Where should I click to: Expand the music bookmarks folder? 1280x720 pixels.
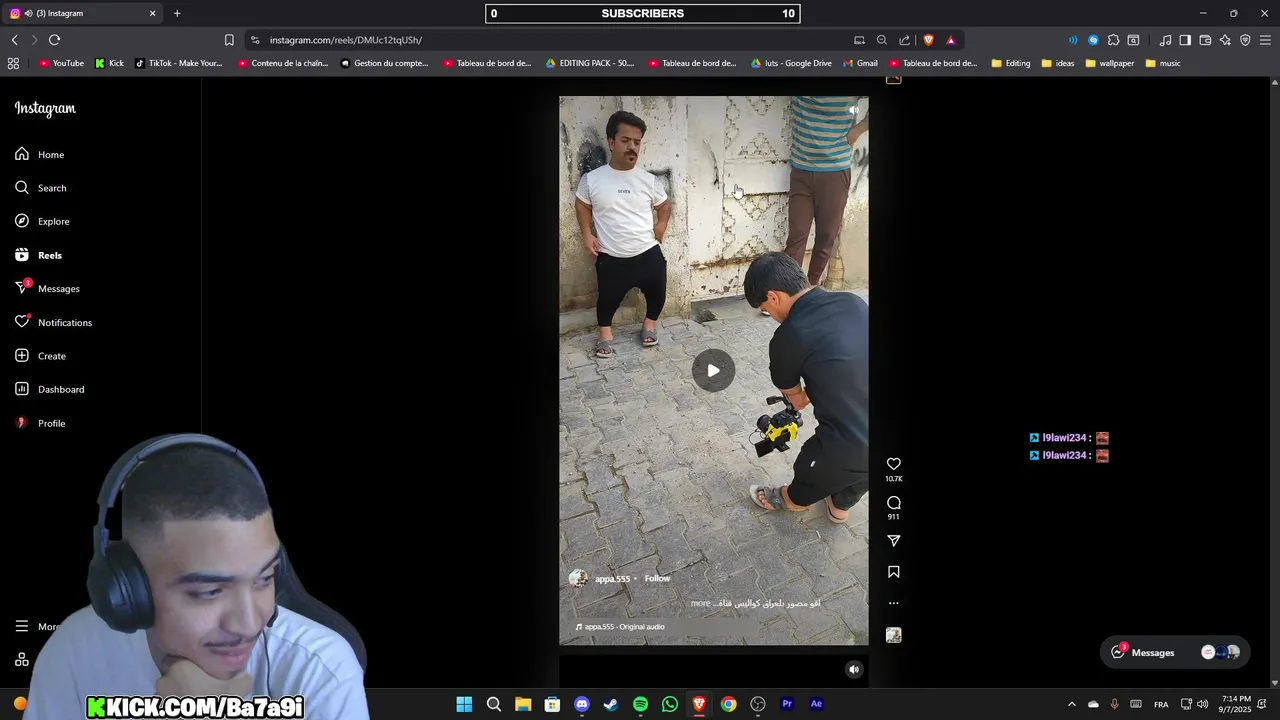(1163, 63)
